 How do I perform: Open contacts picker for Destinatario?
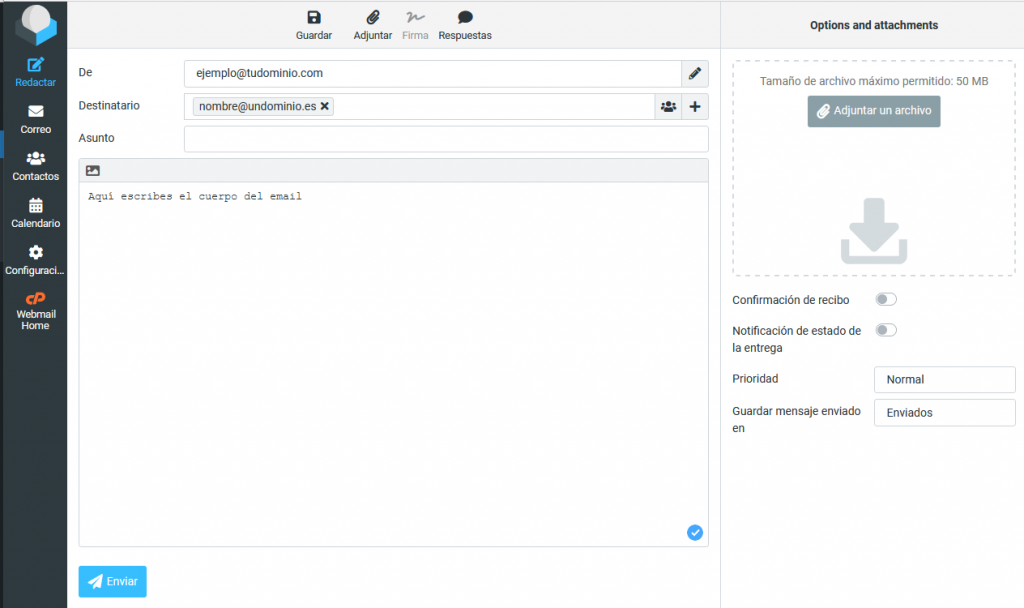(x=668, y=106)
